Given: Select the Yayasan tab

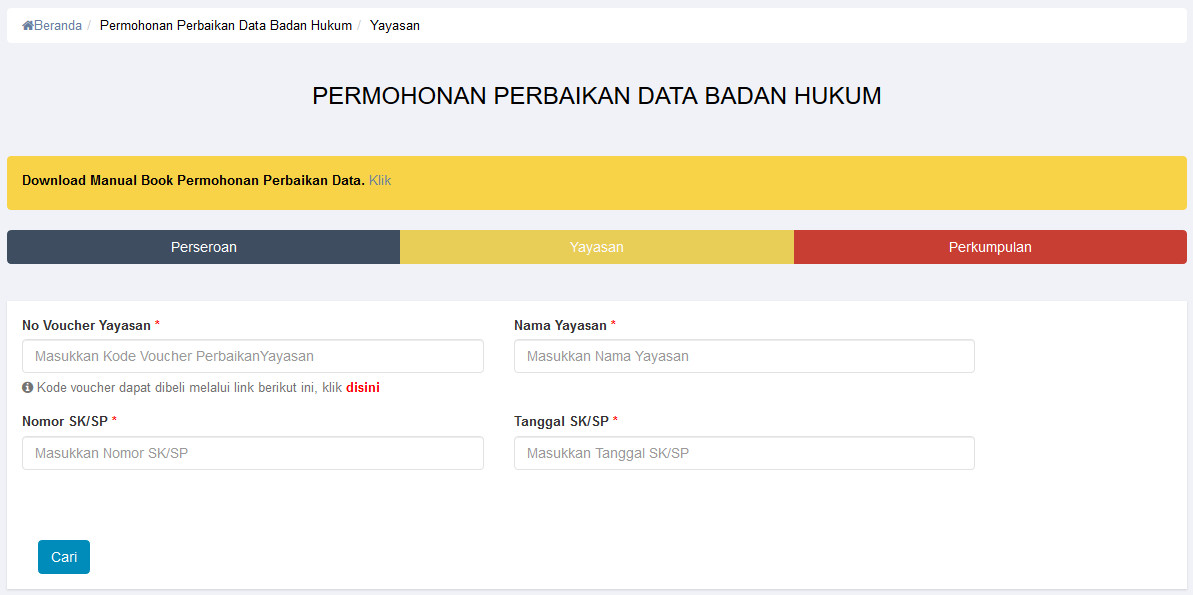Looking at the screenshot, I should (x=597, y=247).
